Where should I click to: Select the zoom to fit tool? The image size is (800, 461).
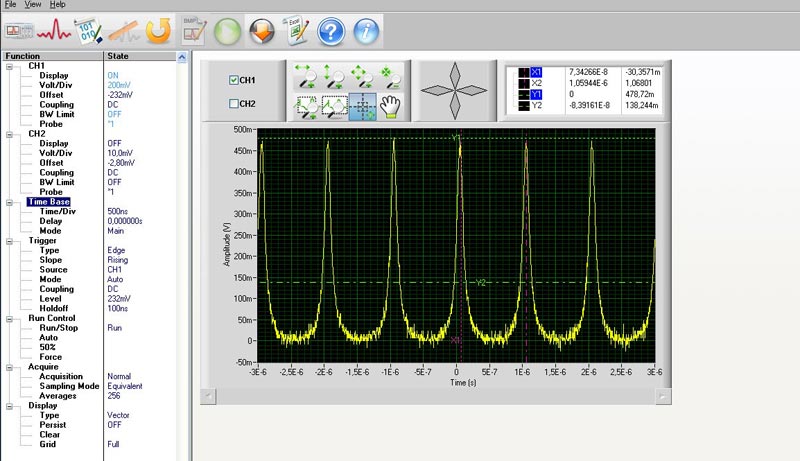(390, 75)
